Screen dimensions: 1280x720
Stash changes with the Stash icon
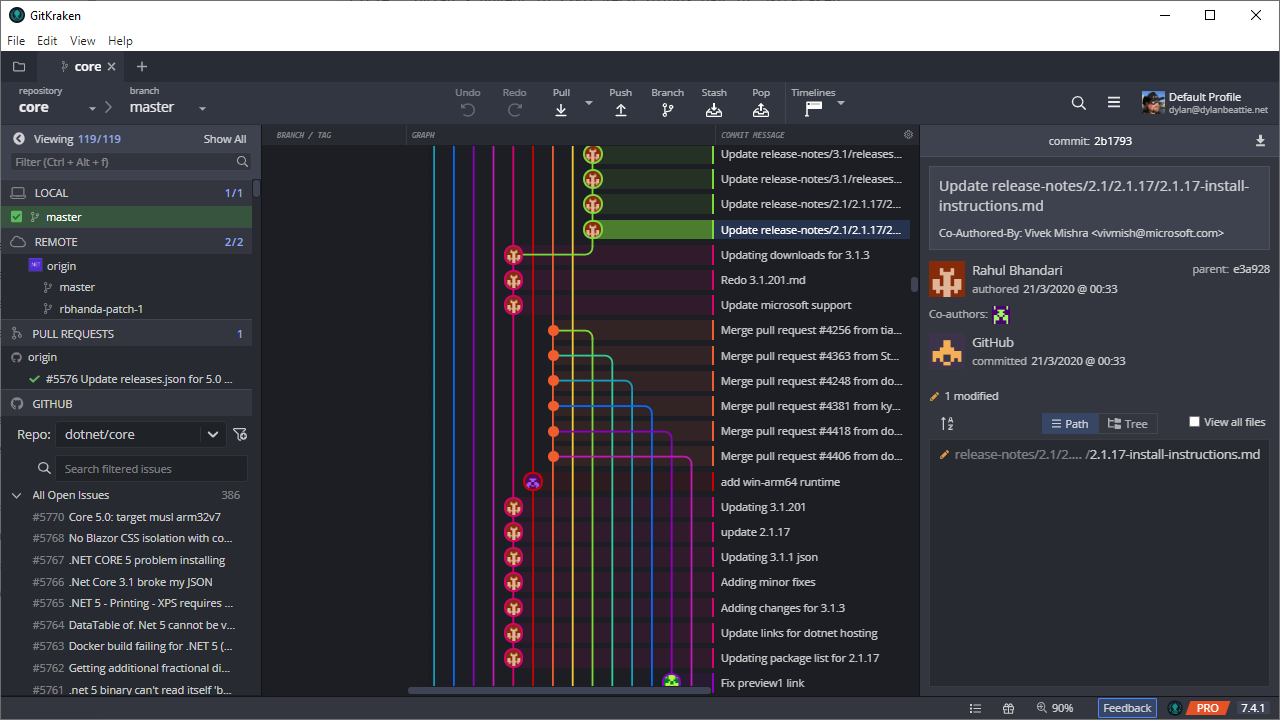click(x=714, y=110)
